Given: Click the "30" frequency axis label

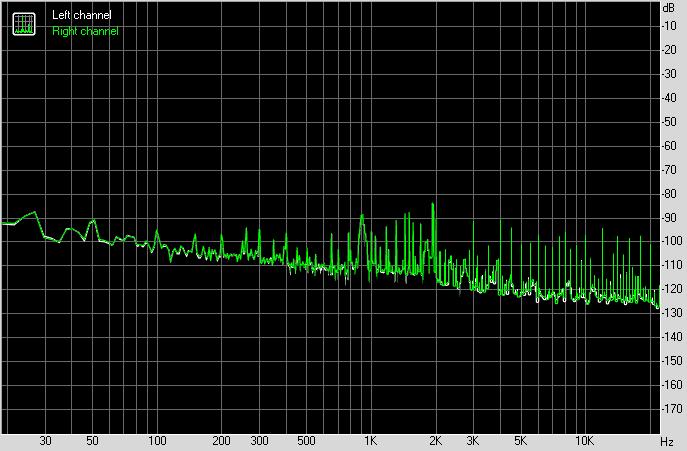Looking at the screenshot, I should point(46,441).
